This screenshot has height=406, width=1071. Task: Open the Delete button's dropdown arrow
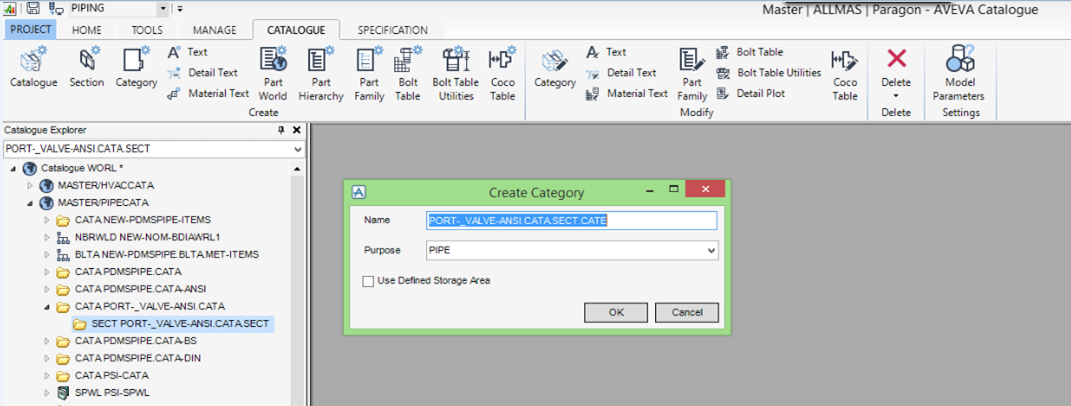pos(896,95)
